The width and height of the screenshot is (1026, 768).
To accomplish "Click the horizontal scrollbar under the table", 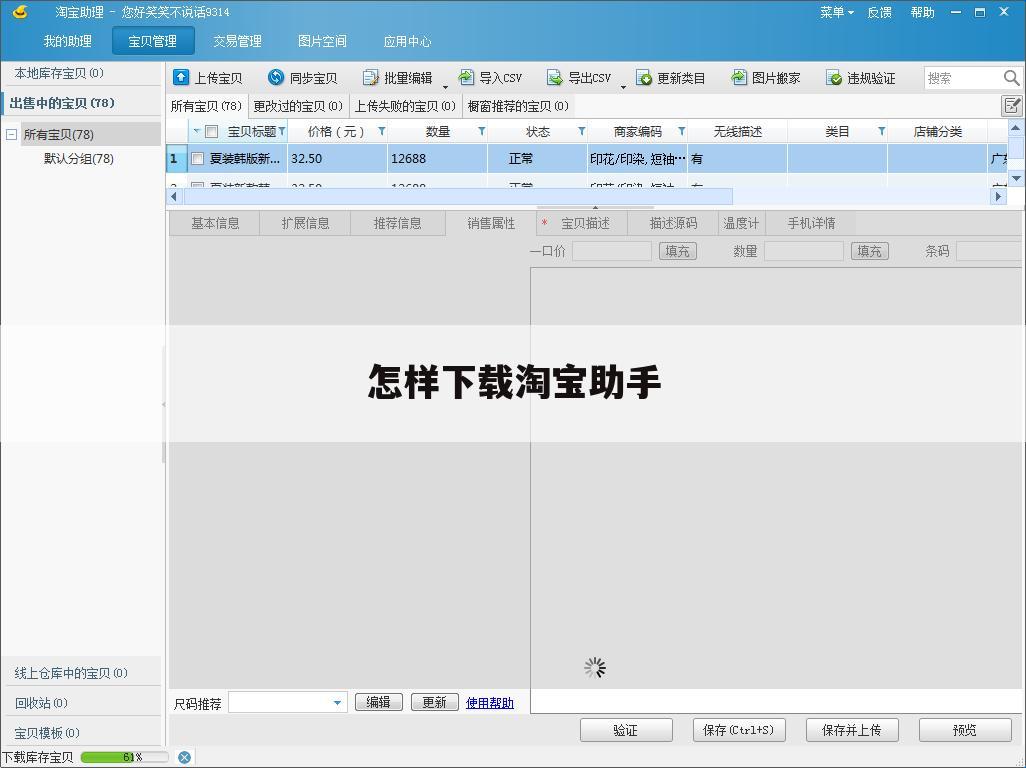I will click(458, 196).
